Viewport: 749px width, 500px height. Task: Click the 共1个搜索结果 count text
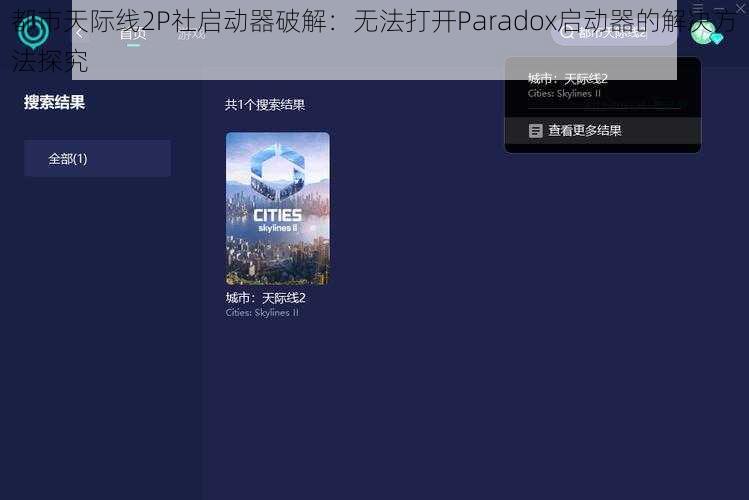tap(265, 105)
